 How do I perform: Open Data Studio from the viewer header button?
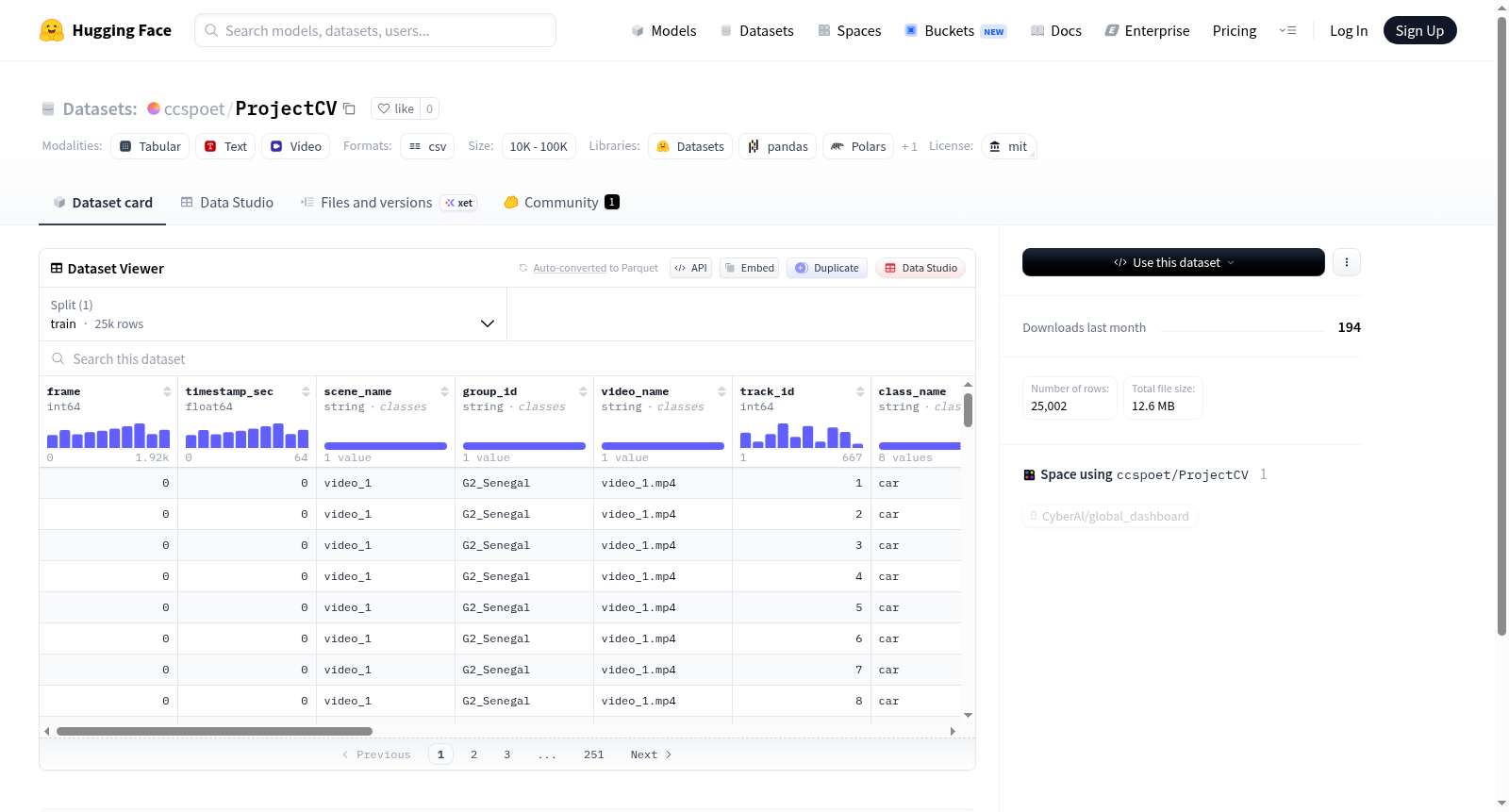point(920,268)
